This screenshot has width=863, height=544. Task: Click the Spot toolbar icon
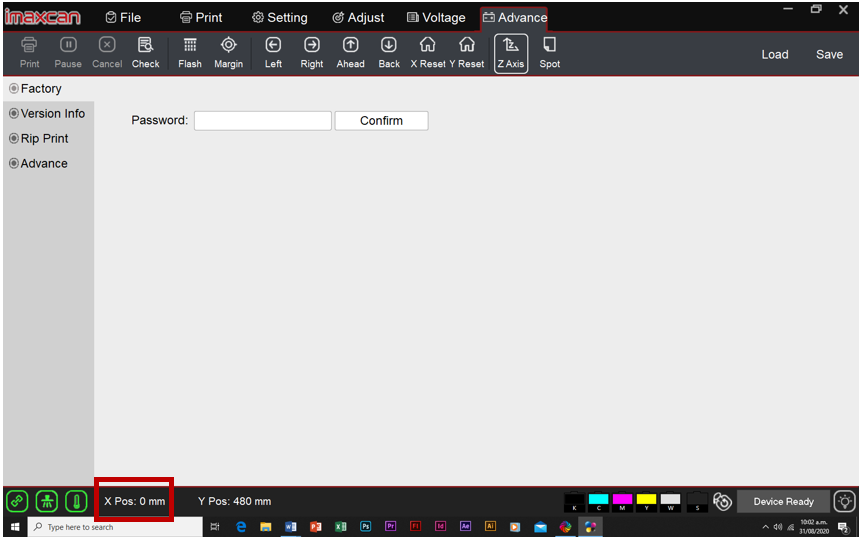point(549,53)
